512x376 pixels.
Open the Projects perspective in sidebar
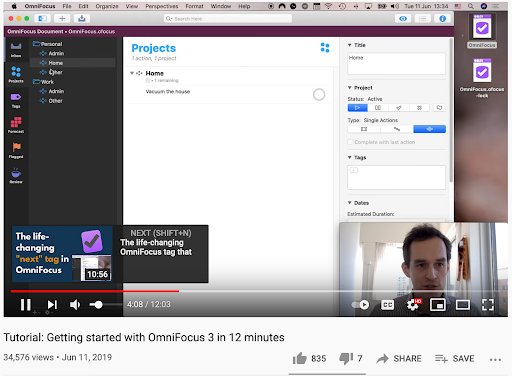pos(16,74)
